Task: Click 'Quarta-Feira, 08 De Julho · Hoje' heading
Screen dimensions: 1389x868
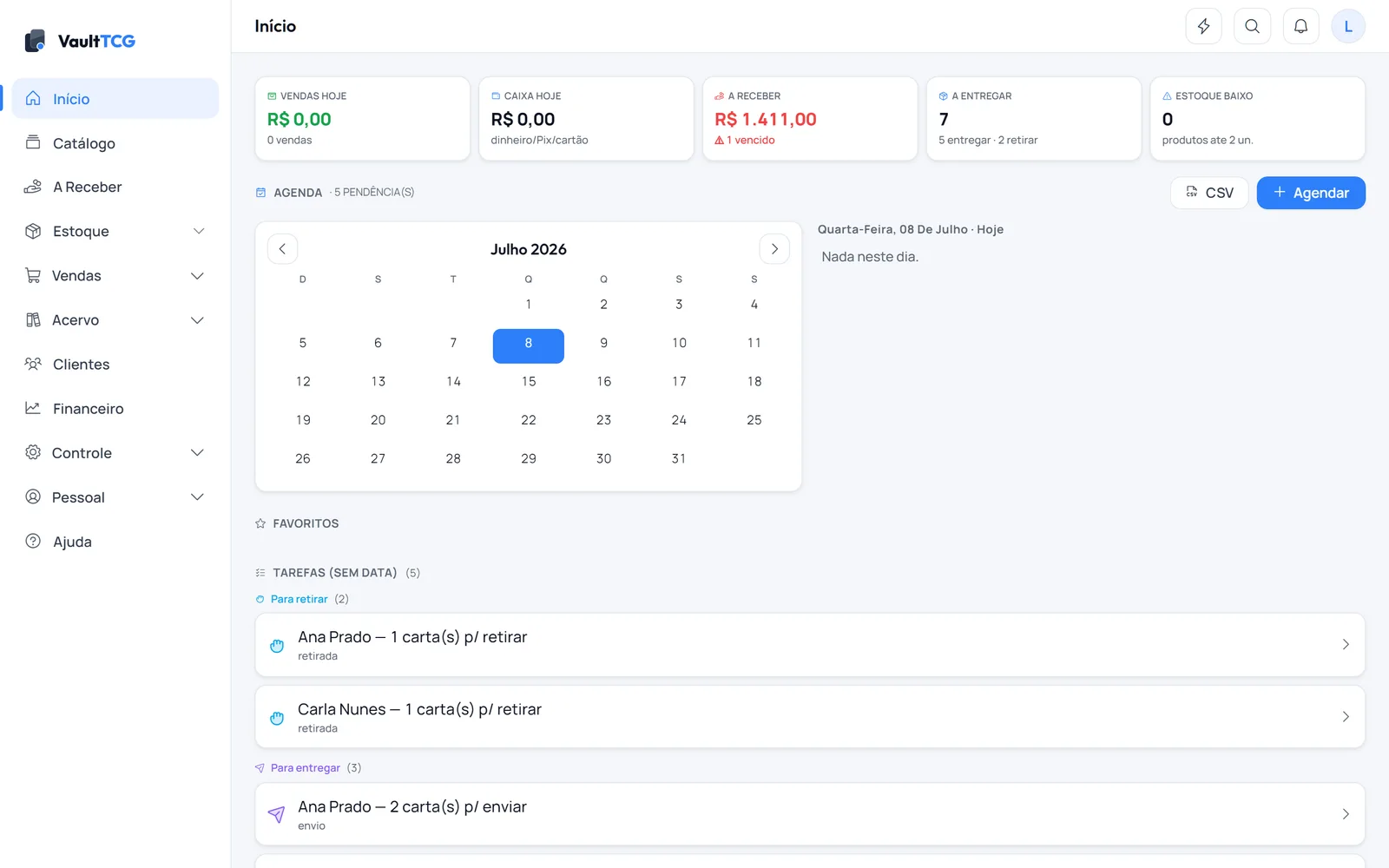Action: coord(911,230)
